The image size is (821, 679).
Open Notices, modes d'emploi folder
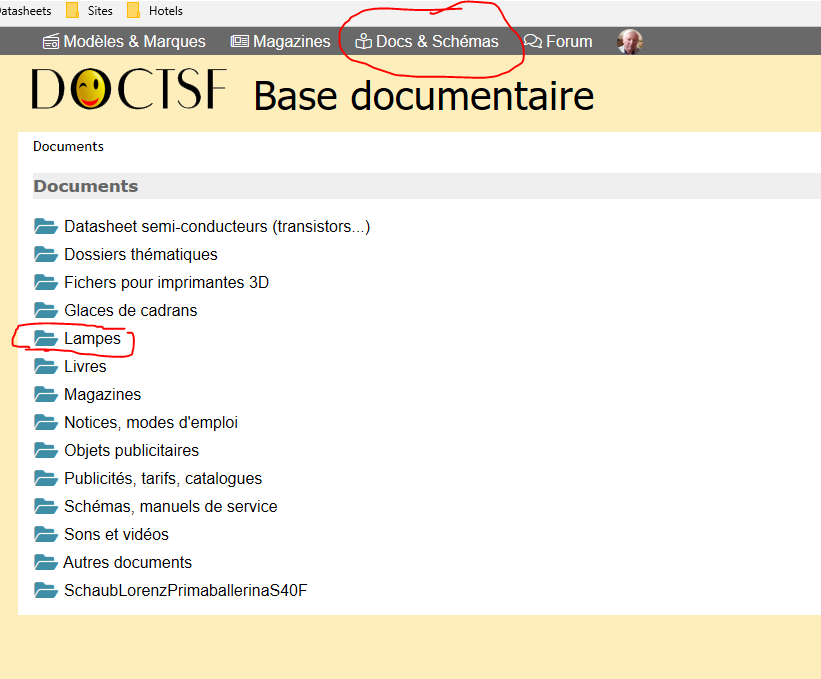[x=151, y=422]
